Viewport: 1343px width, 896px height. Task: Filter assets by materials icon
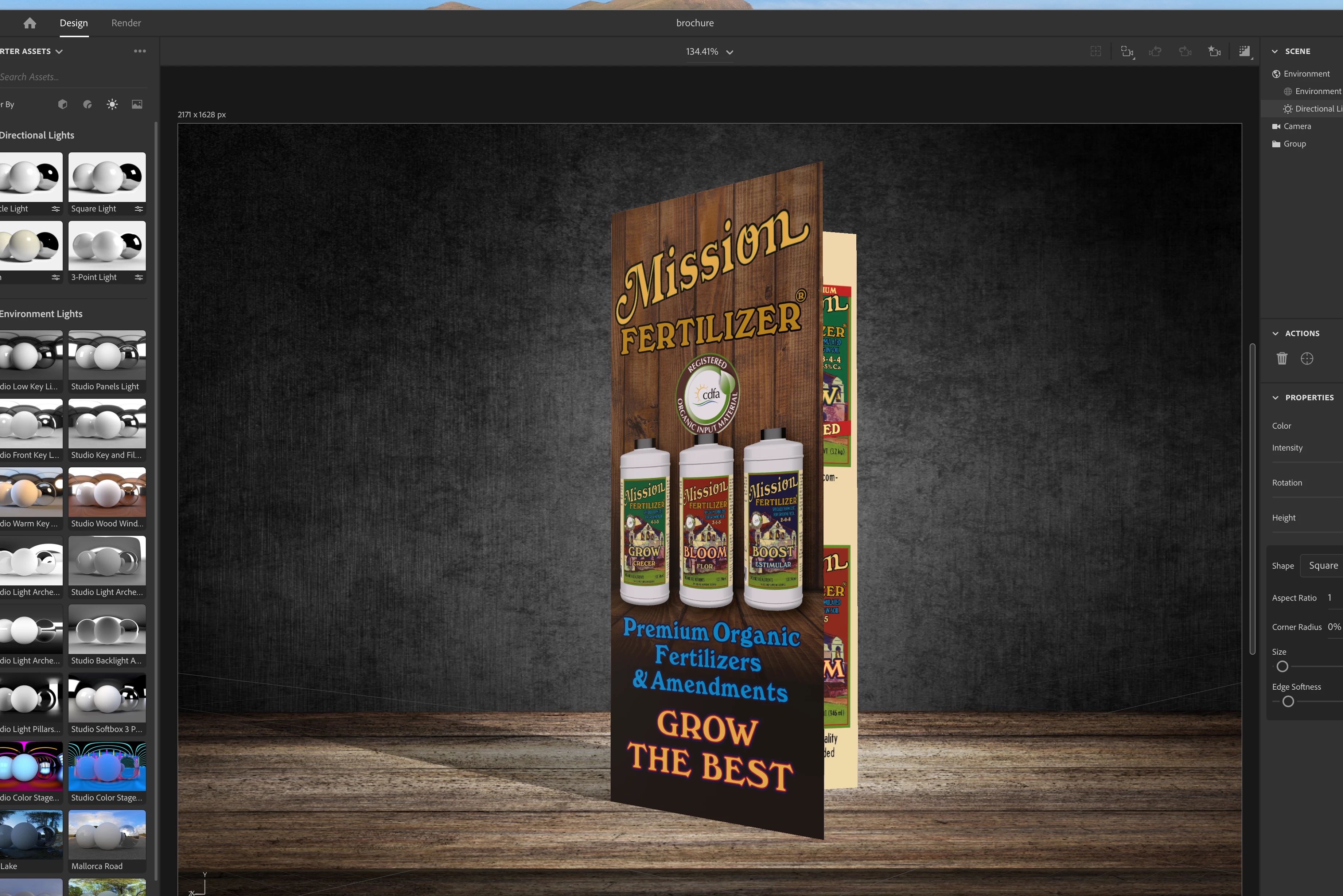pyautogui.click(x=87, y=104)
